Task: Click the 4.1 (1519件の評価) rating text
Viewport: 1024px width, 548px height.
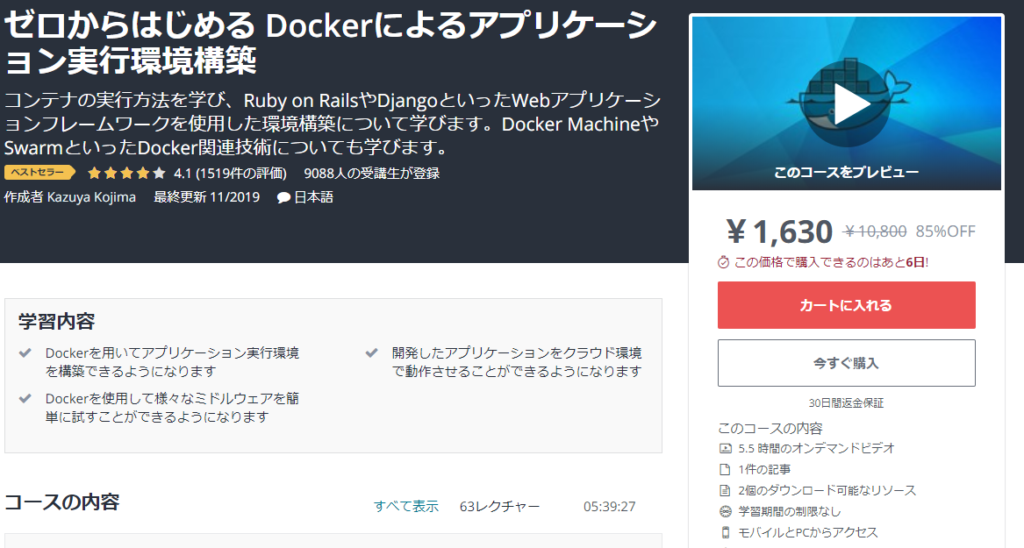Action: click(230, 173)
